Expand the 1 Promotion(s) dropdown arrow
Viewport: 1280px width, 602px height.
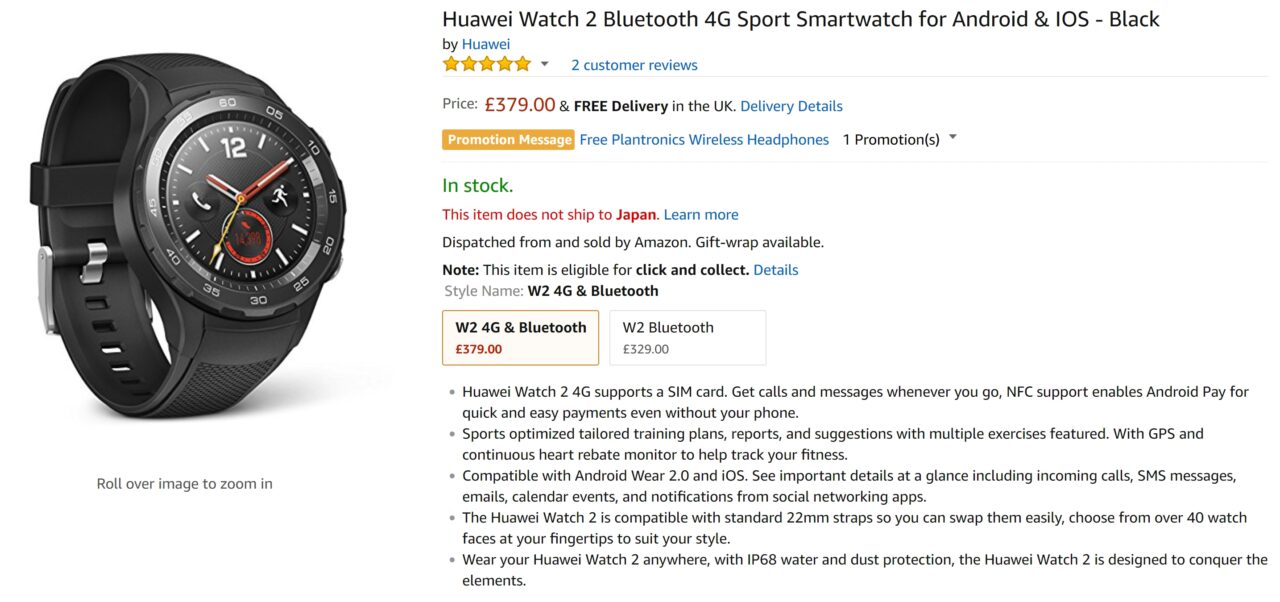[x=952, y=138]
